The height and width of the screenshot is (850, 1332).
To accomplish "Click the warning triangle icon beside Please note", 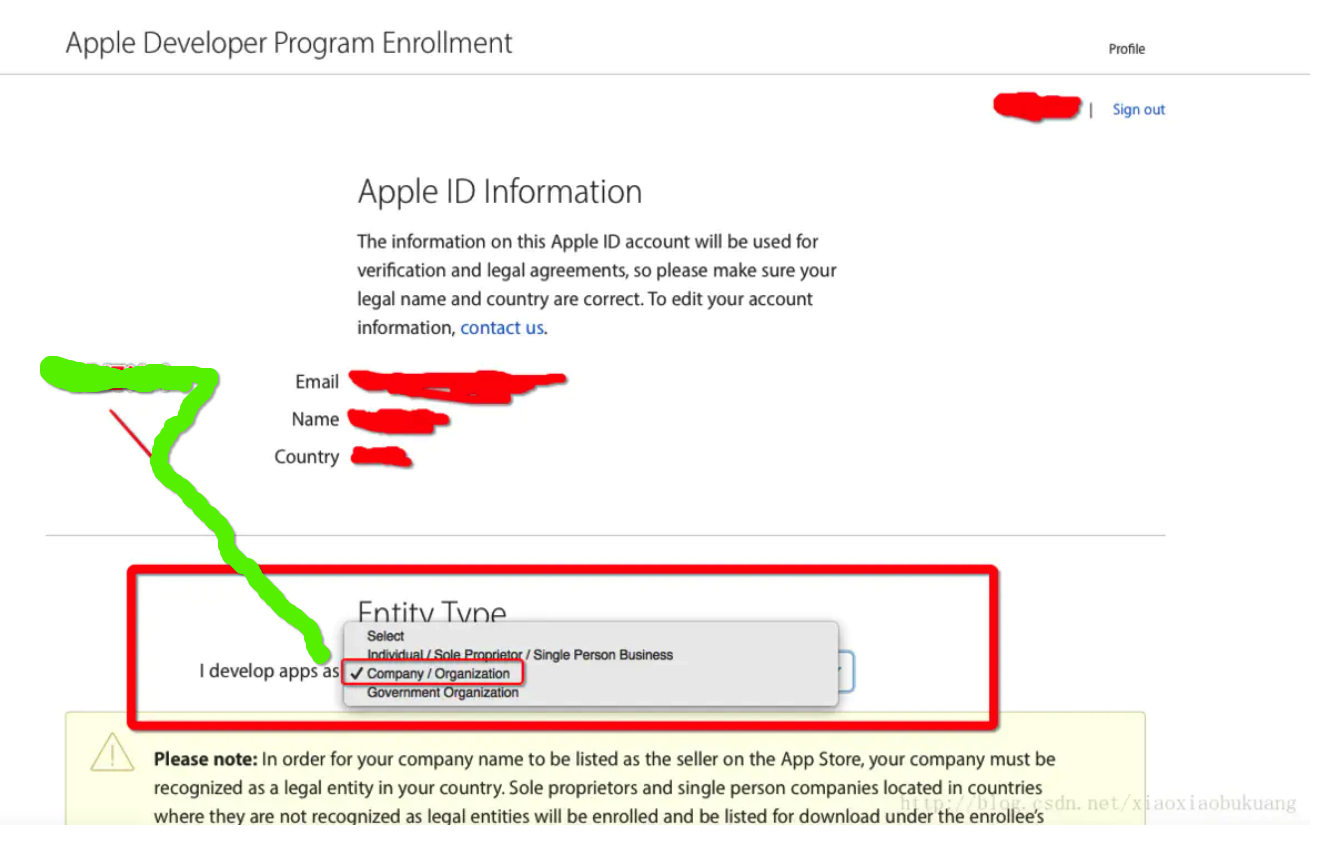I will 112,752.
